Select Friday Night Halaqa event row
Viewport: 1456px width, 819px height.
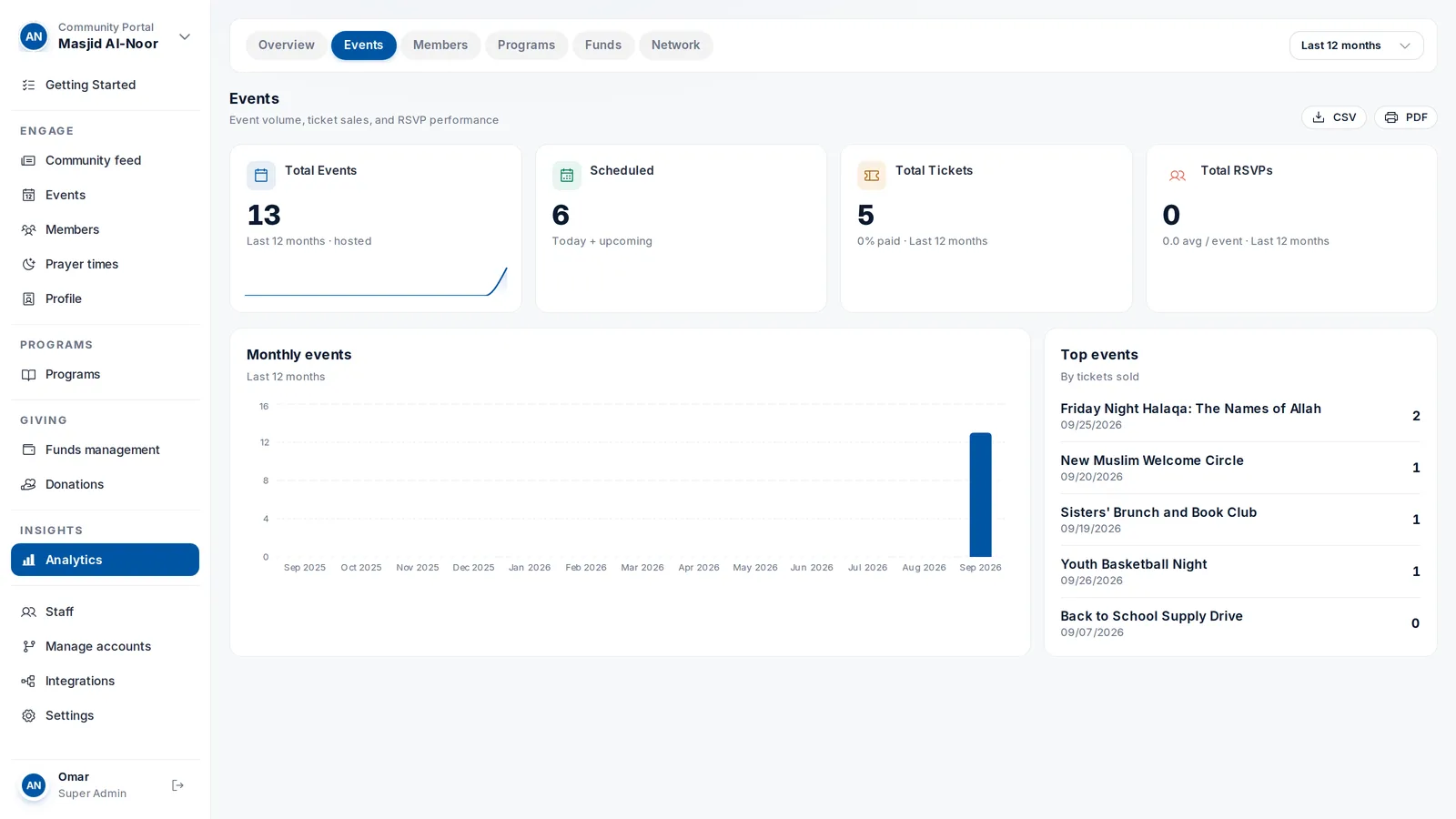coord(1239,416)
